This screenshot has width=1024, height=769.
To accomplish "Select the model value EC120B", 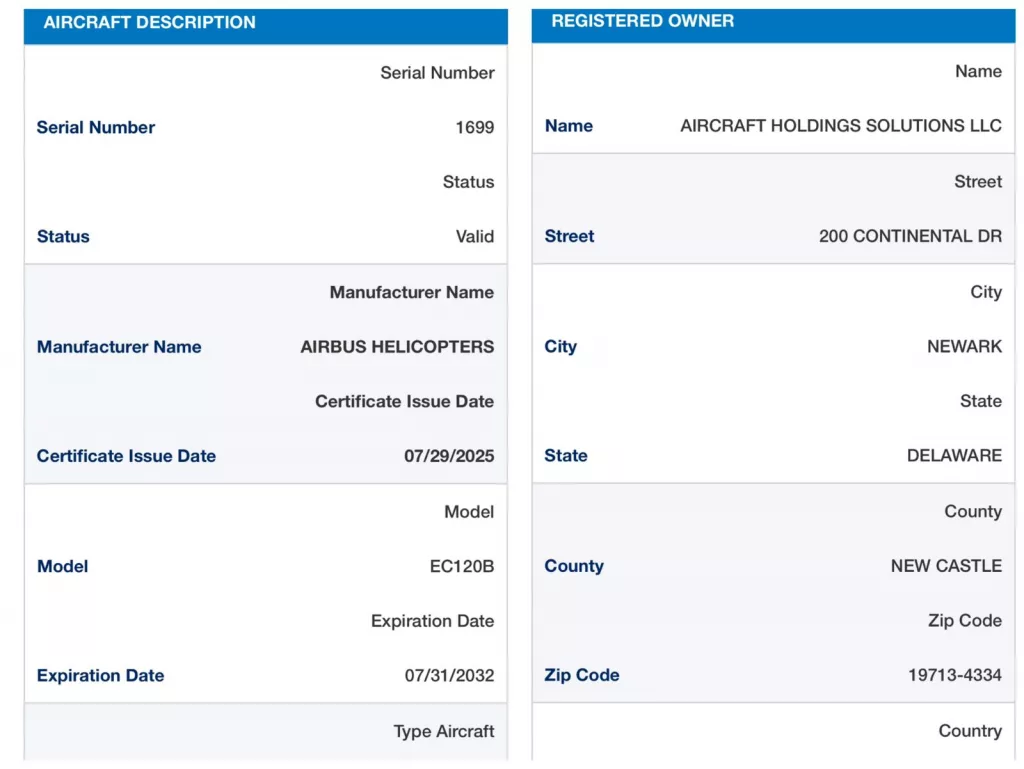I will pos(462,566).
